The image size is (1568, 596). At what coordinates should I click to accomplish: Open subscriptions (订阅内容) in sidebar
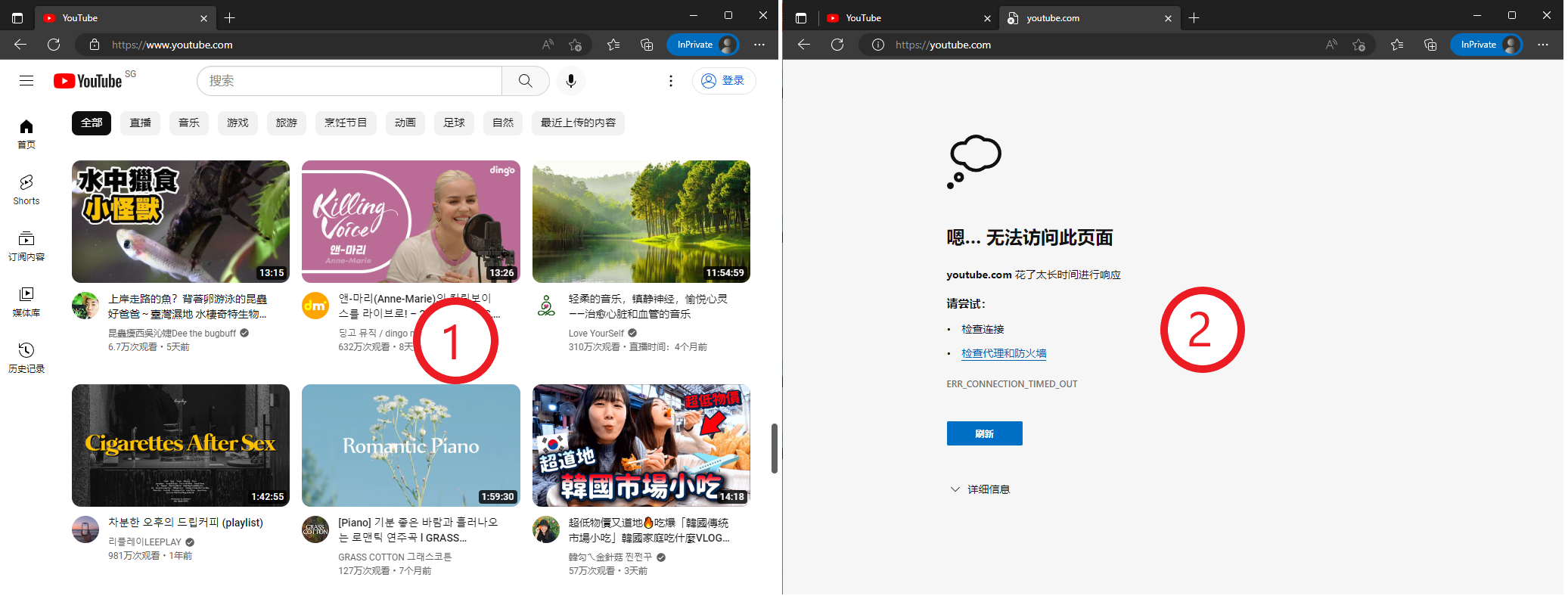click(x=26, y=246)
